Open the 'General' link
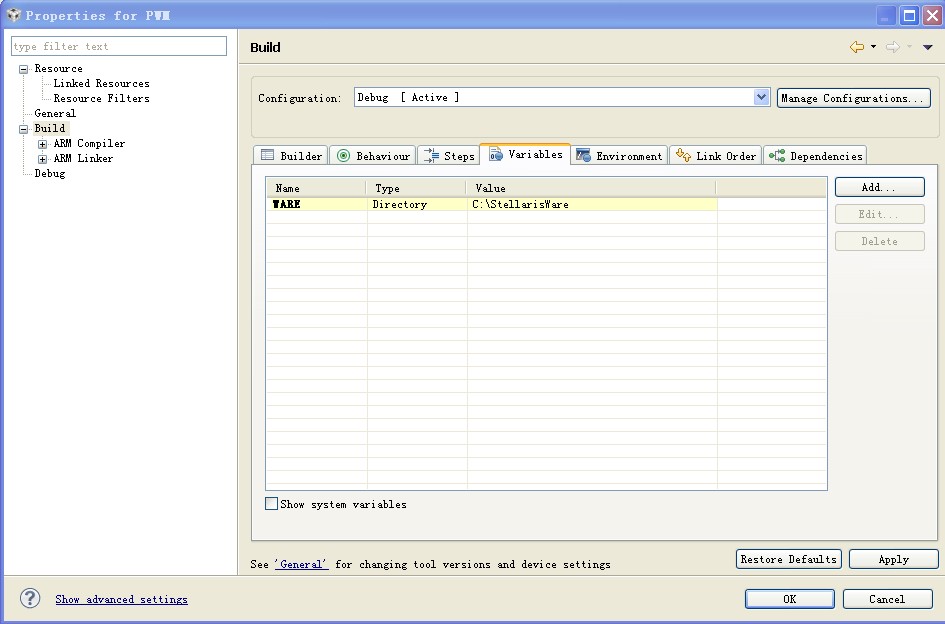 [301, 564]
